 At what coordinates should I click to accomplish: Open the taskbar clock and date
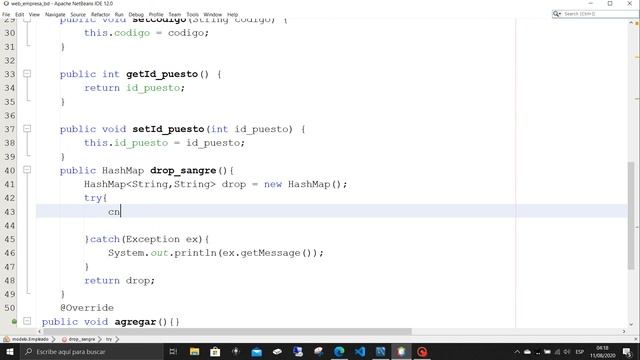coord(602,351)
